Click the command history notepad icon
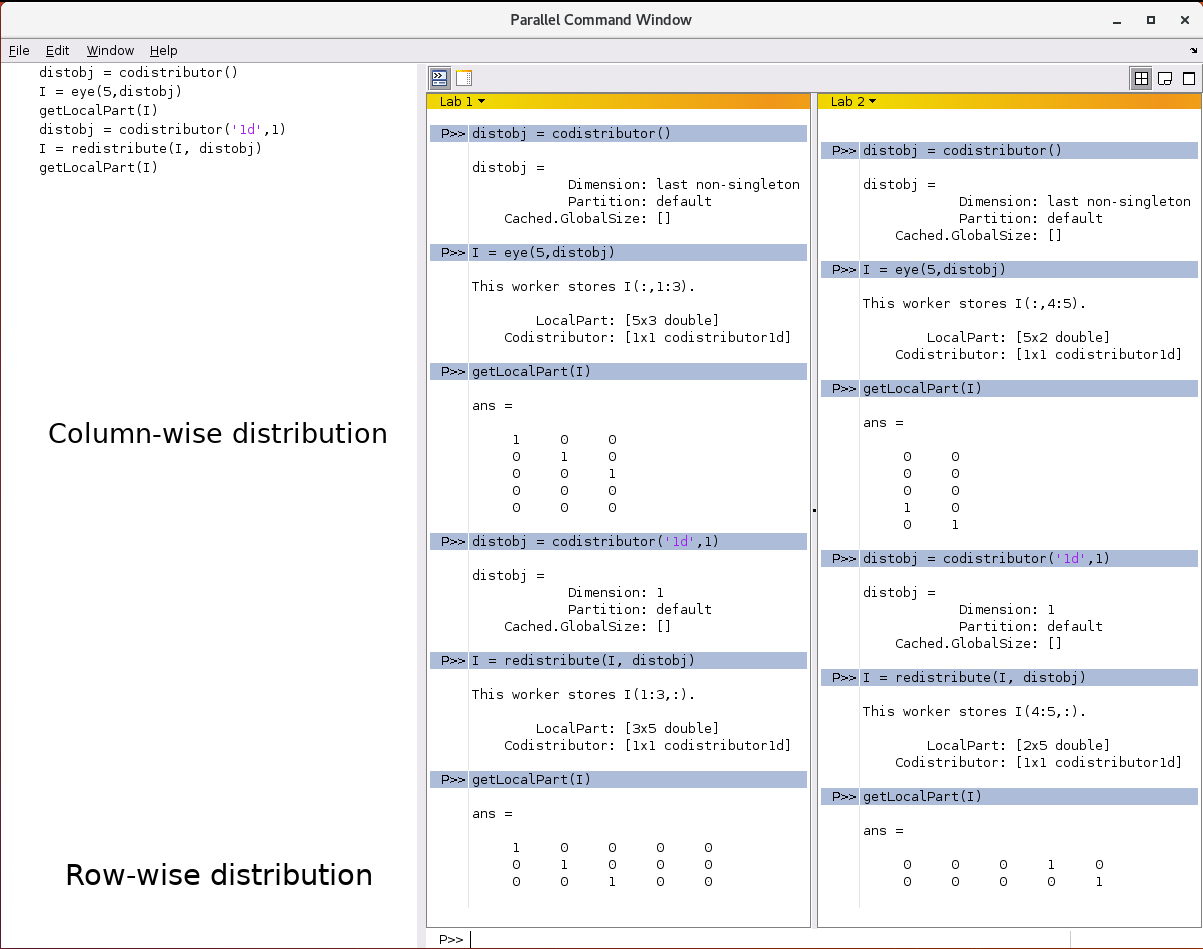Image resolution: width=1203 pixels, height=949 pixels. pyautogui.click(x=464, y=78)
